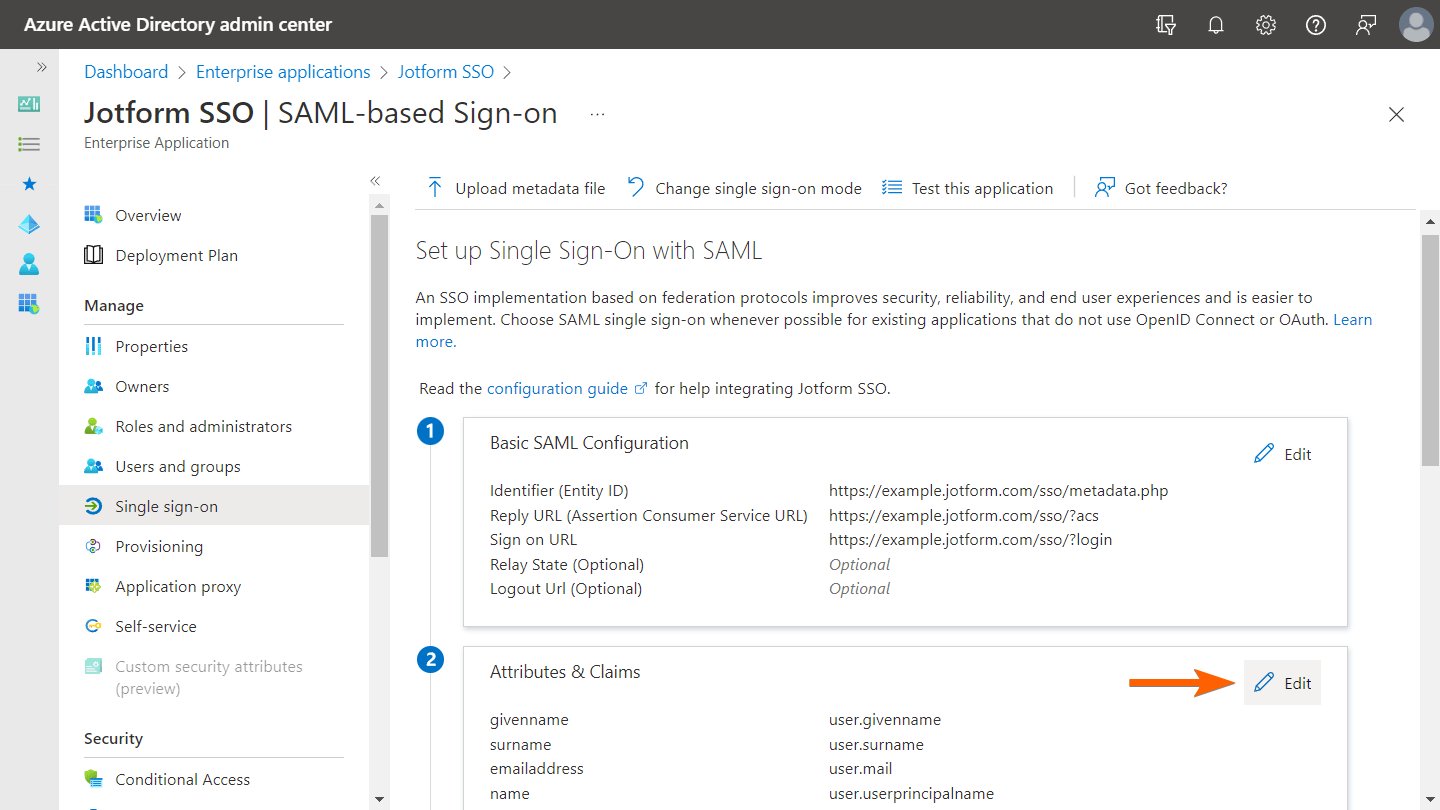This screenshot has height=810, width=1440.
Task: Click the Favorites star icon in left rail
Action: (29, 184)
